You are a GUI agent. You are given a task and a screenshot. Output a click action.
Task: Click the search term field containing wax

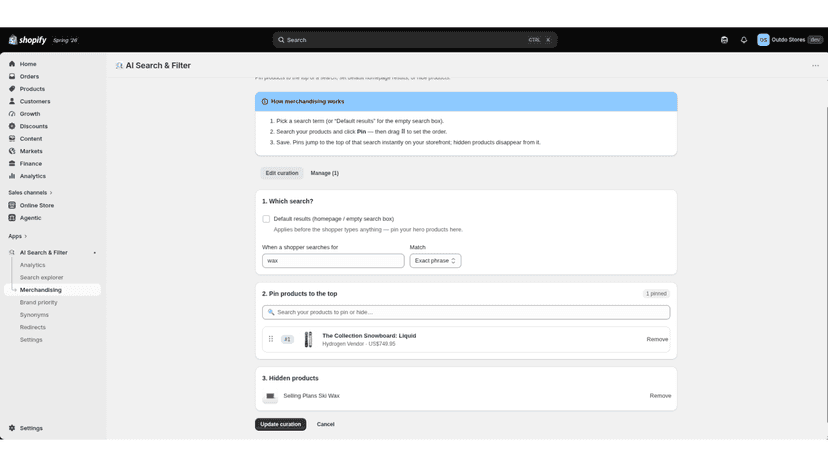[x=333, y=260]
